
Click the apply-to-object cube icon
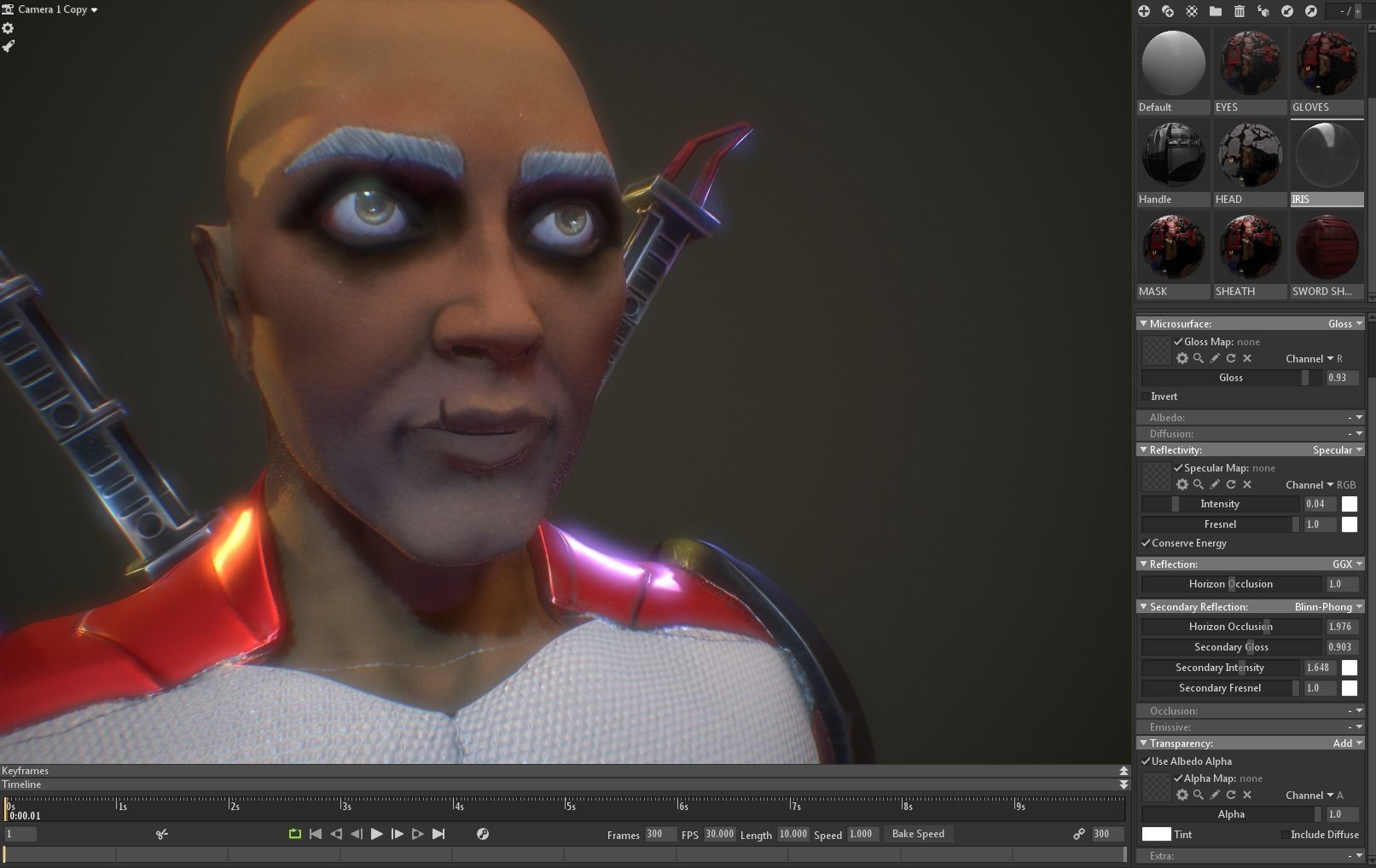tap(1263, 11)
